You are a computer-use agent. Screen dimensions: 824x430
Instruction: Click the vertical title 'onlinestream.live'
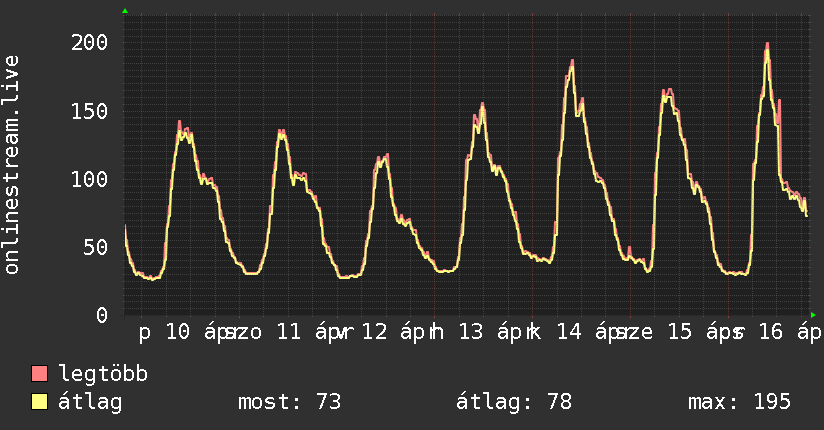12,165
